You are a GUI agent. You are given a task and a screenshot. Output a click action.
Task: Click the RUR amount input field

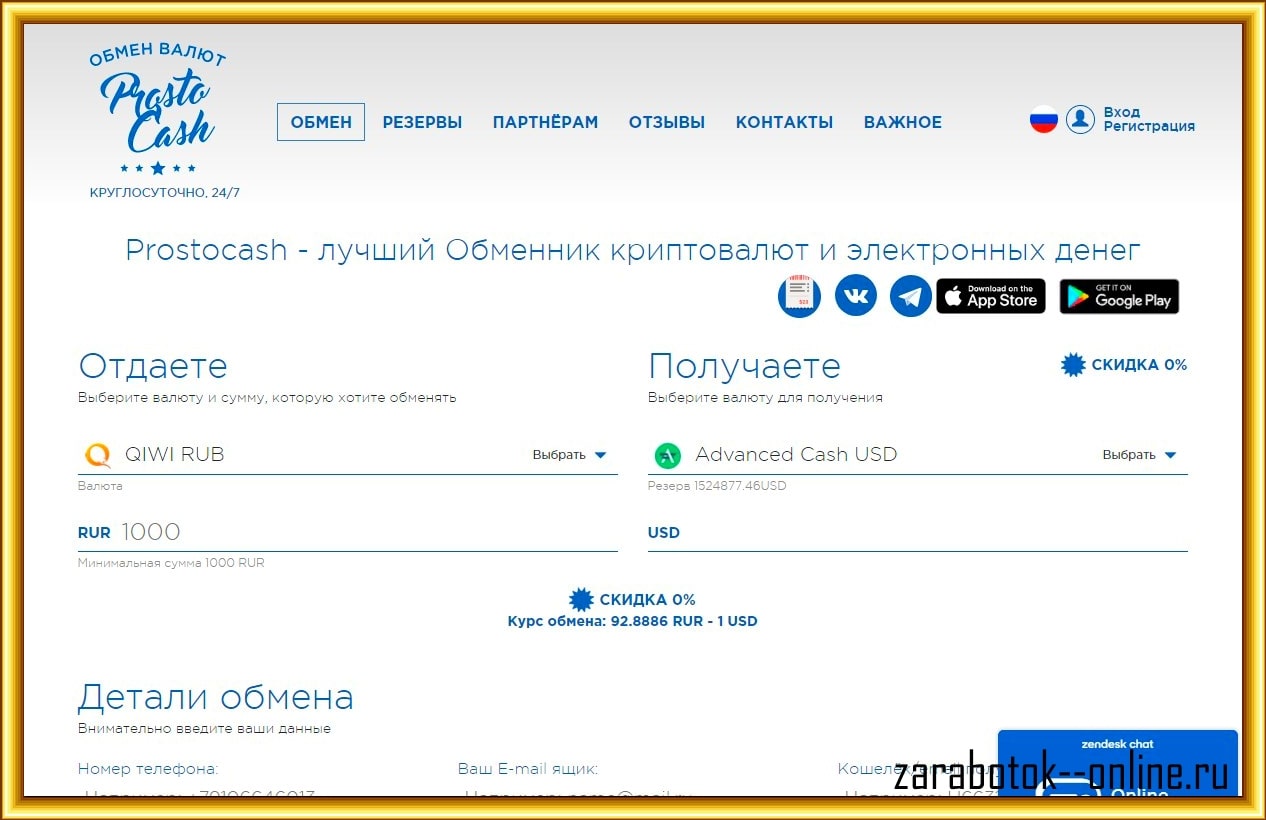coord(365,532)
